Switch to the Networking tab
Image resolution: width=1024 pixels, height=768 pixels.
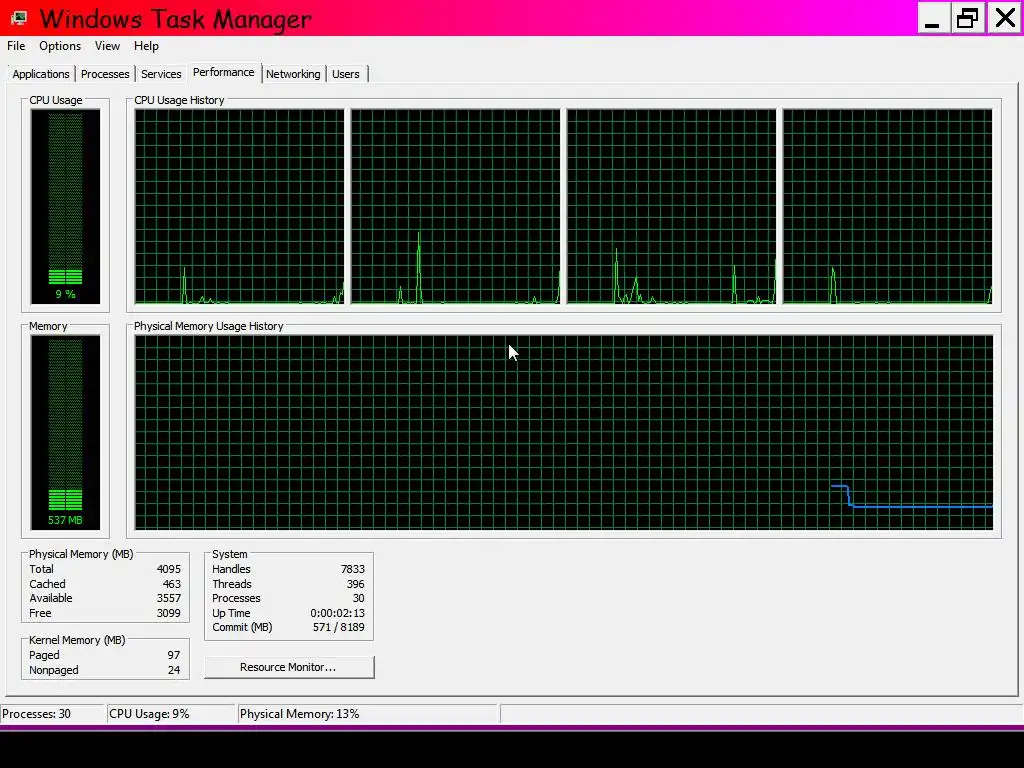(x=293, y=74)
